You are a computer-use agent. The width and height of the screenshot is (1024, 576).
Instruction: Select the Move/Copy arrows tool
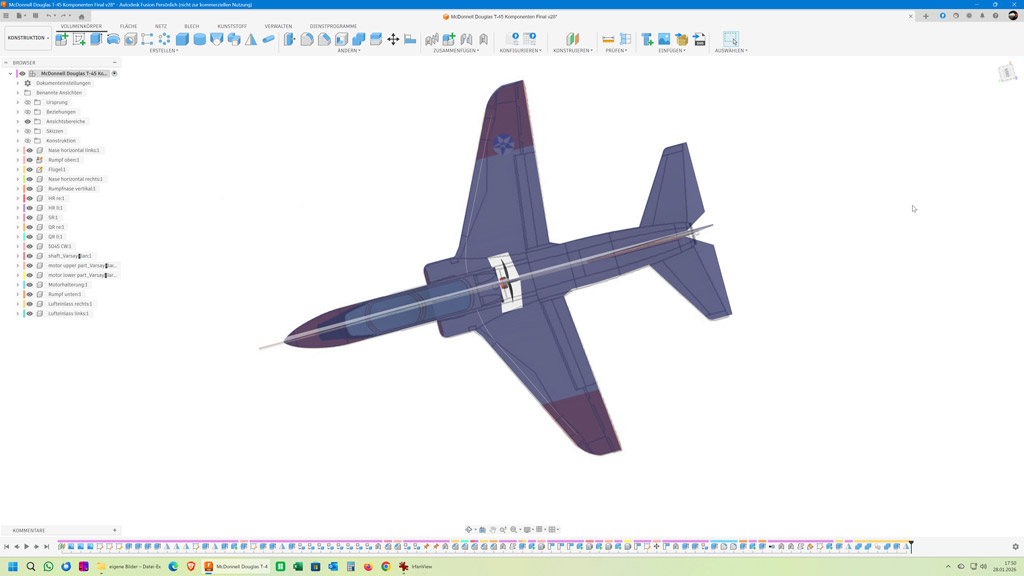[x=393, y=39]
